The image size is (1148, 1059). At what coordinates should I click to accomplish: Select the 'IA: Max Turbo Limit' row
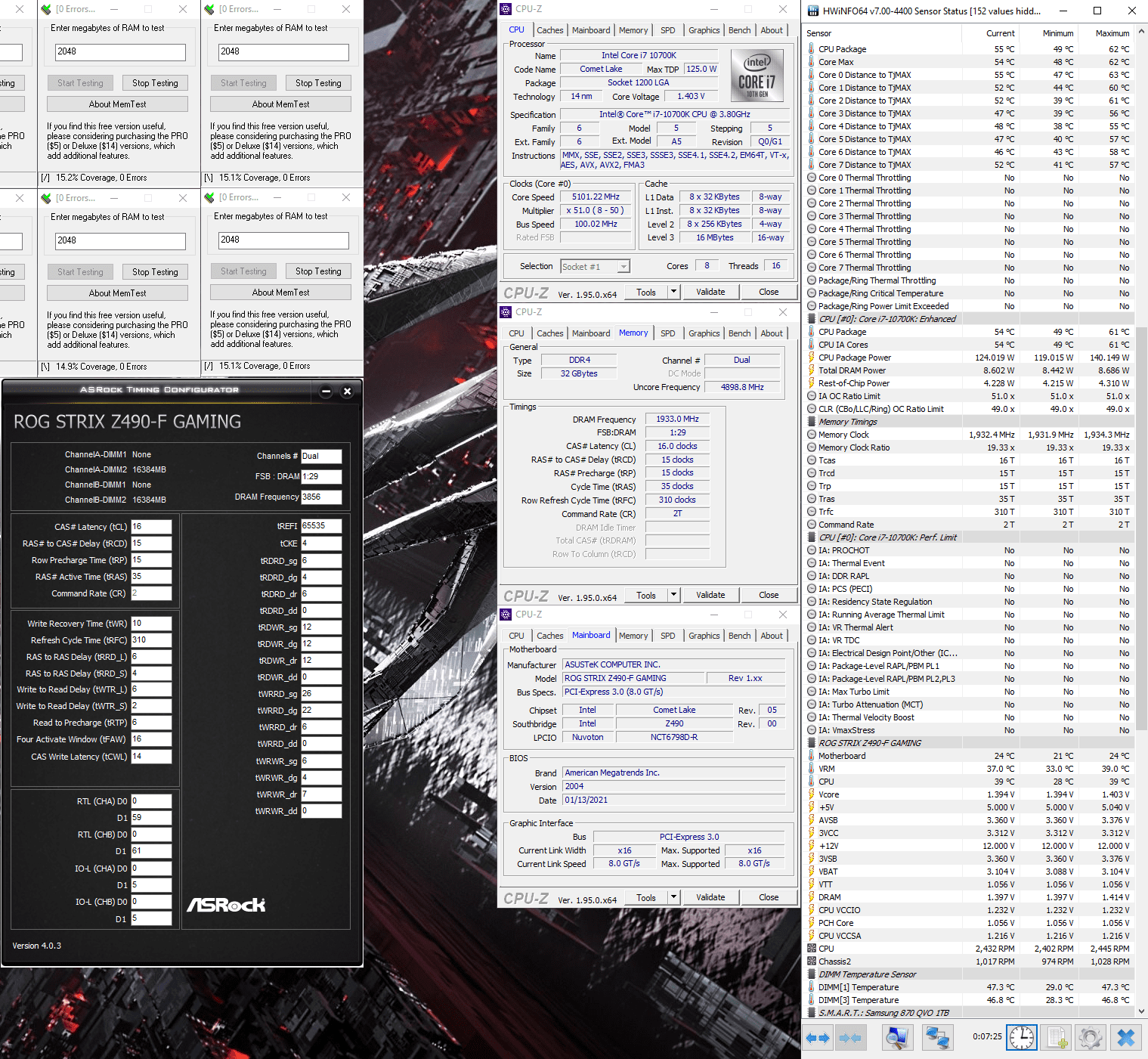pyautogui.click(x=969, y=692)
